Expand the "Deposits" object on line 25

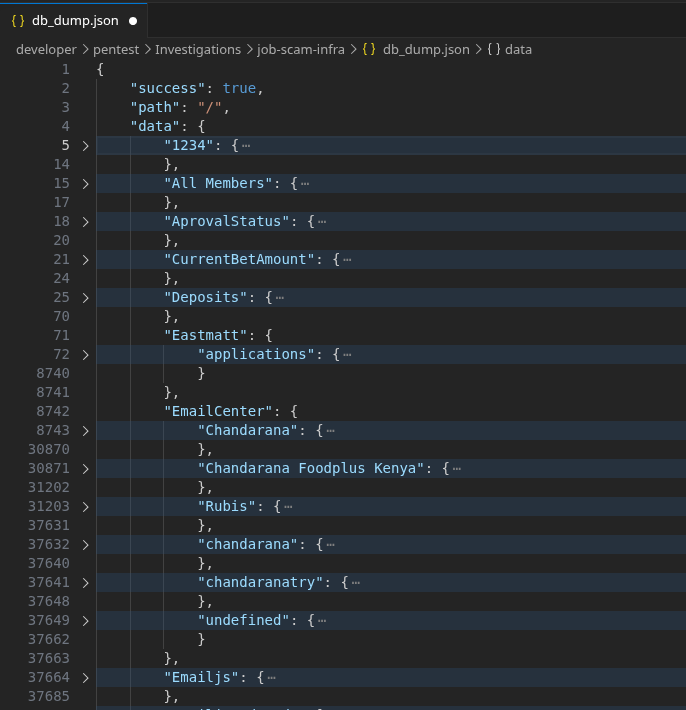(x=86, y=298)
